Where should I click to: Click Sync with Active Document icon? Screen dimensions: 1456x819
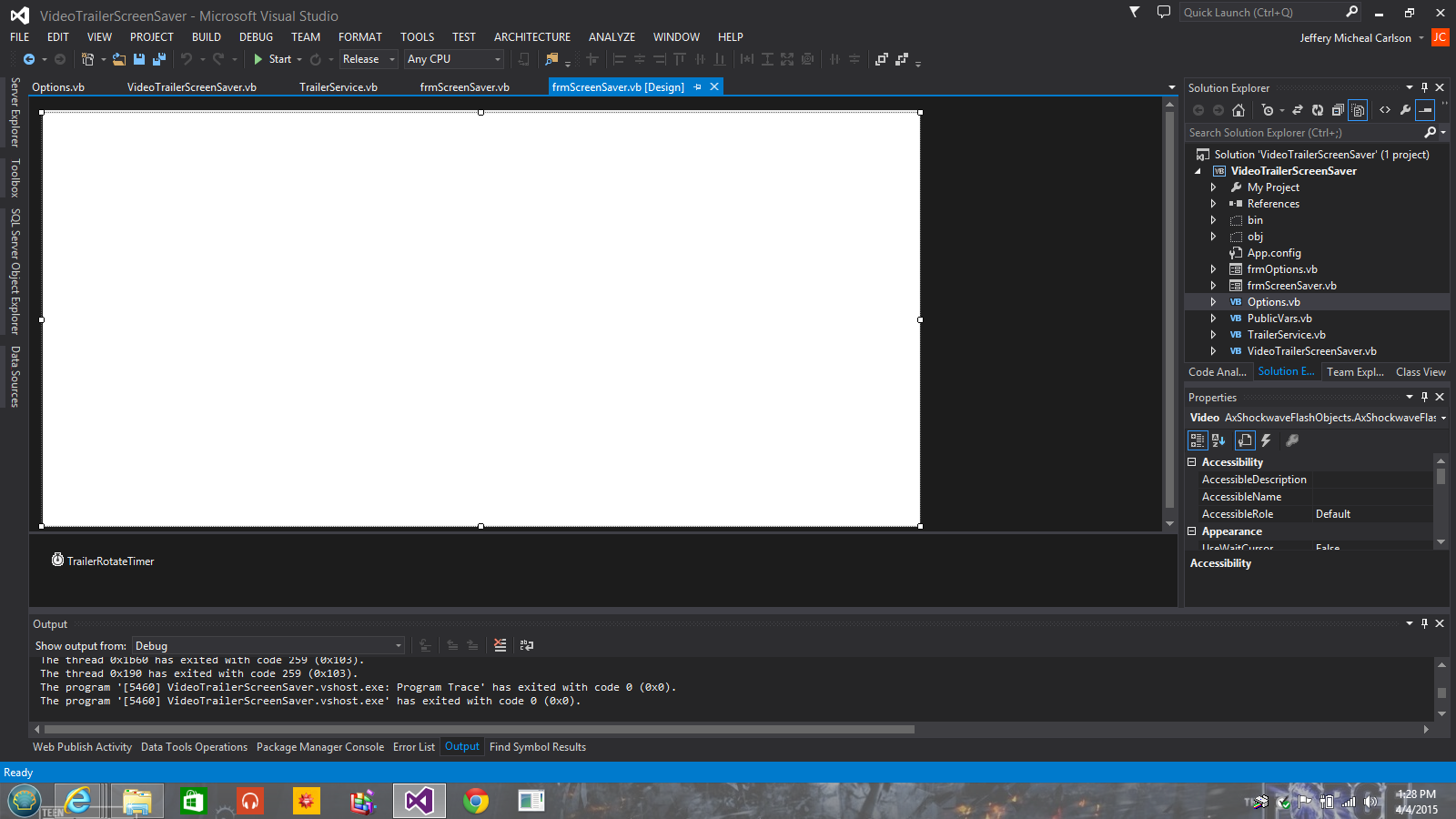click(x=1298, y=110)
